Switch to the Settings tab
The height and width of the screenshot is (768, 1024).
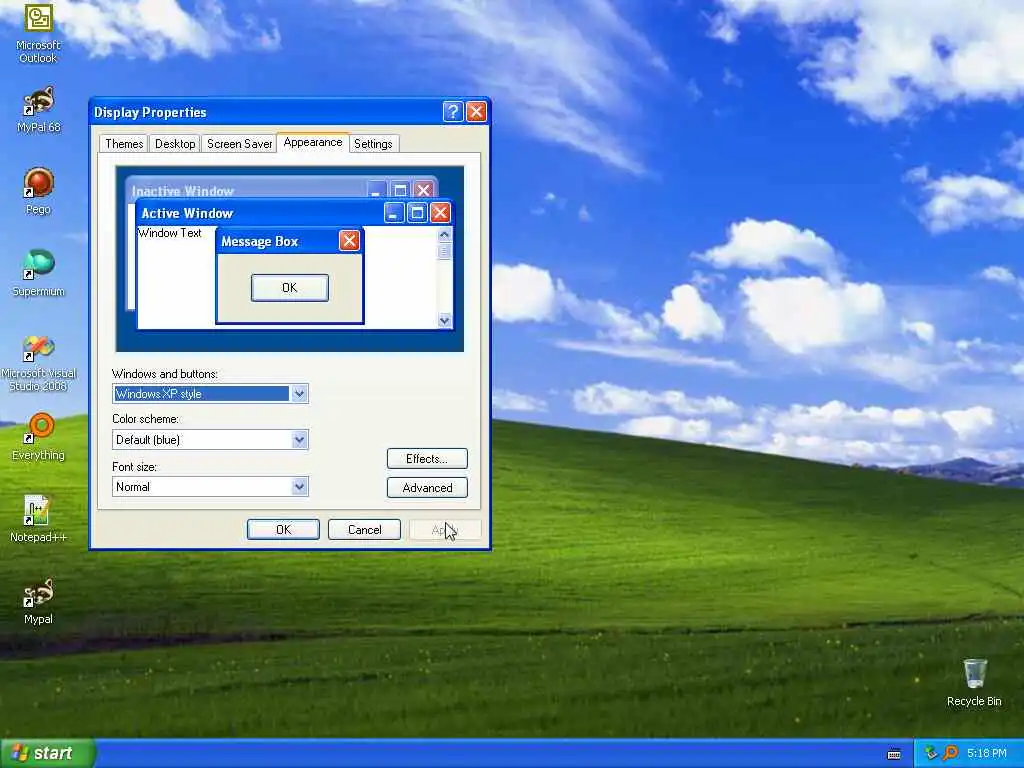click(x=374, y=144)
